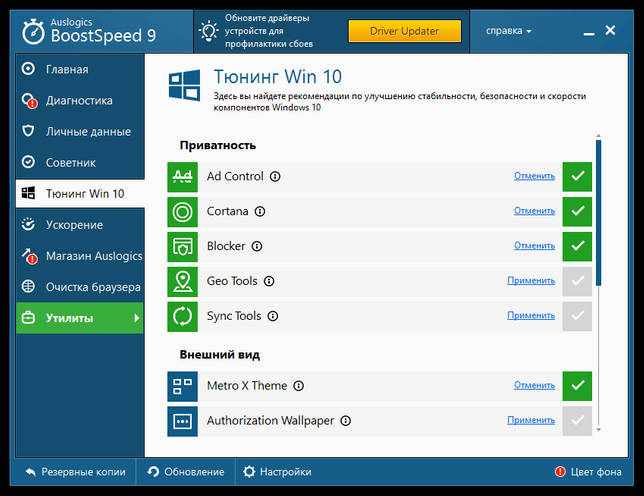
Task: Click the Sync Tools arrows icon
Action: tap(182, 316)
